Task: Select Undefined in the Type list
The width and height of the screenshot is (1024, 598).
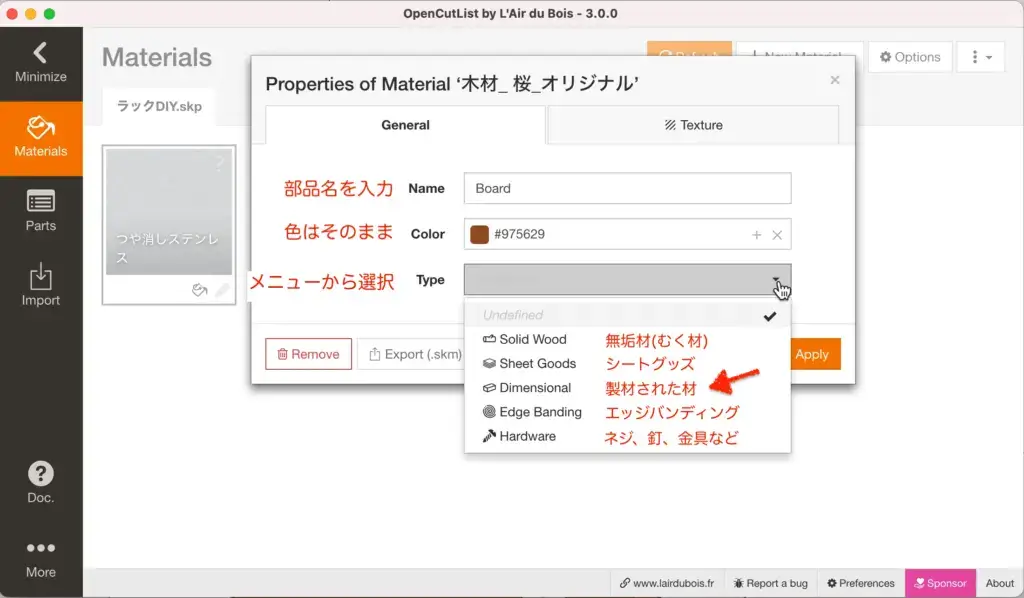Action: click(x=627, y=315)
